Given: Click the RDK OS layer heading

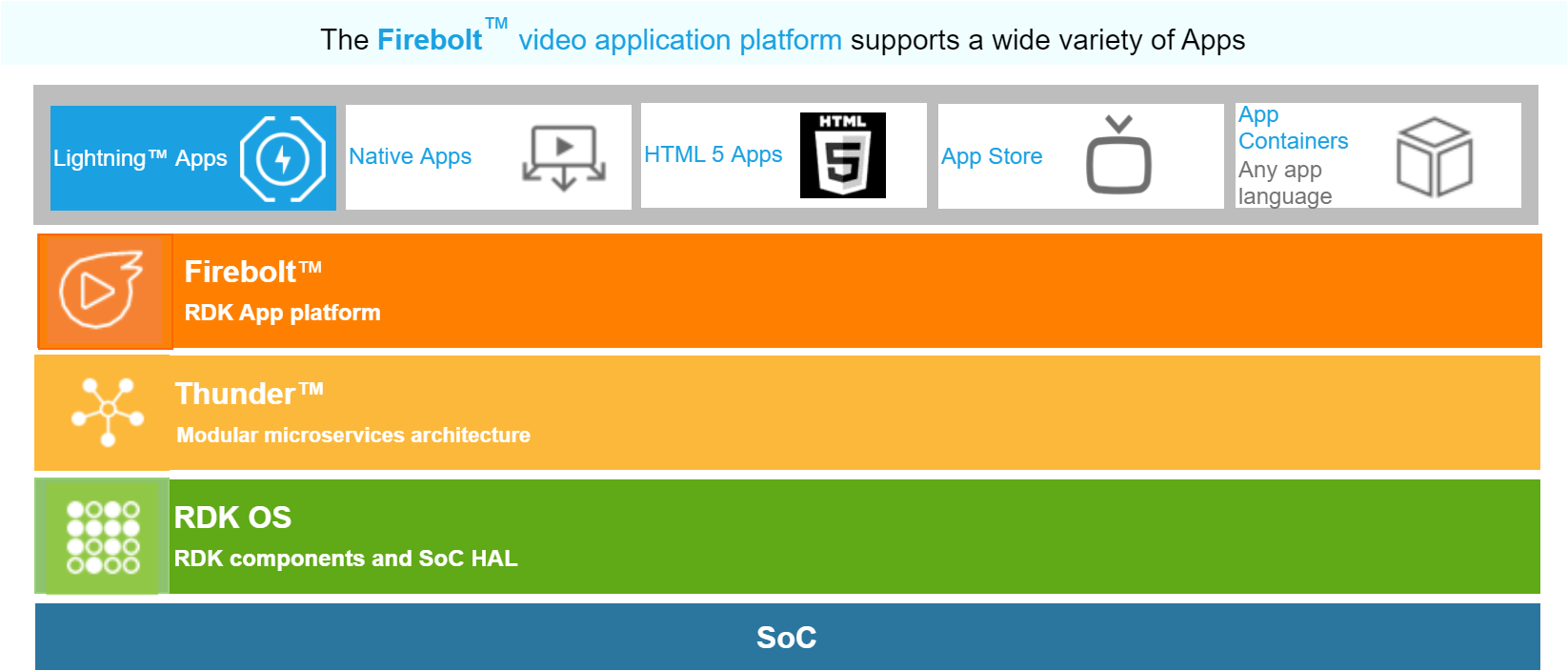Looking at the screenshot, I should [232, 518].
